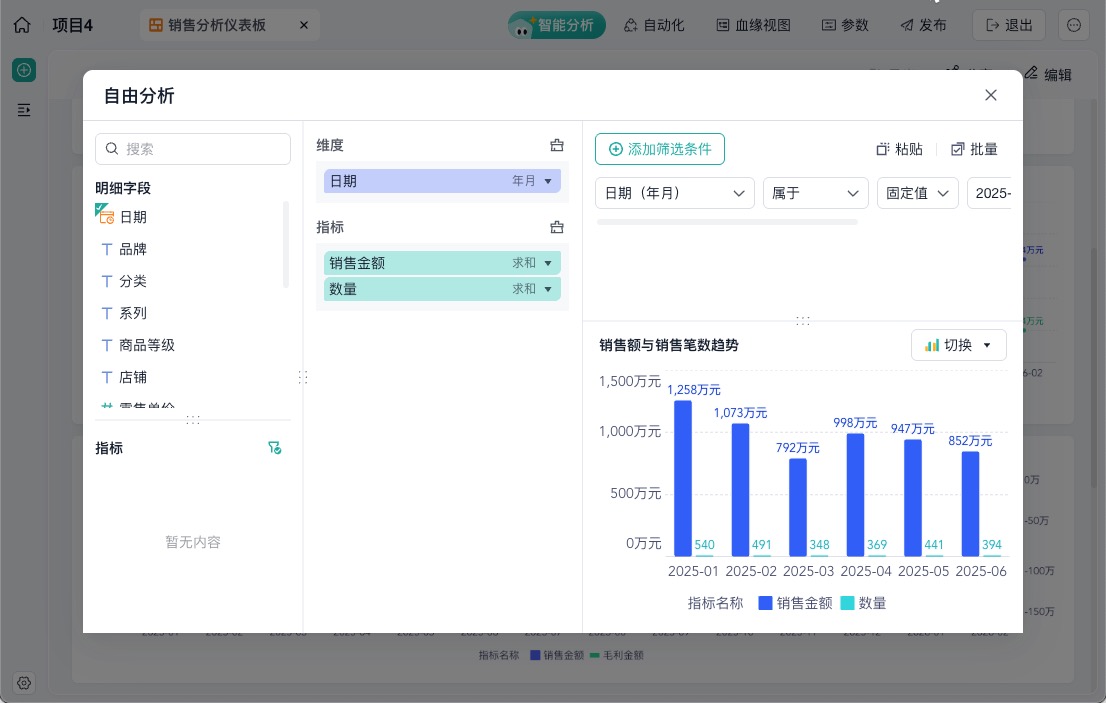Click the text-type icon next to 系列
The image size is (1106, 703).
[x=107, y=313]
